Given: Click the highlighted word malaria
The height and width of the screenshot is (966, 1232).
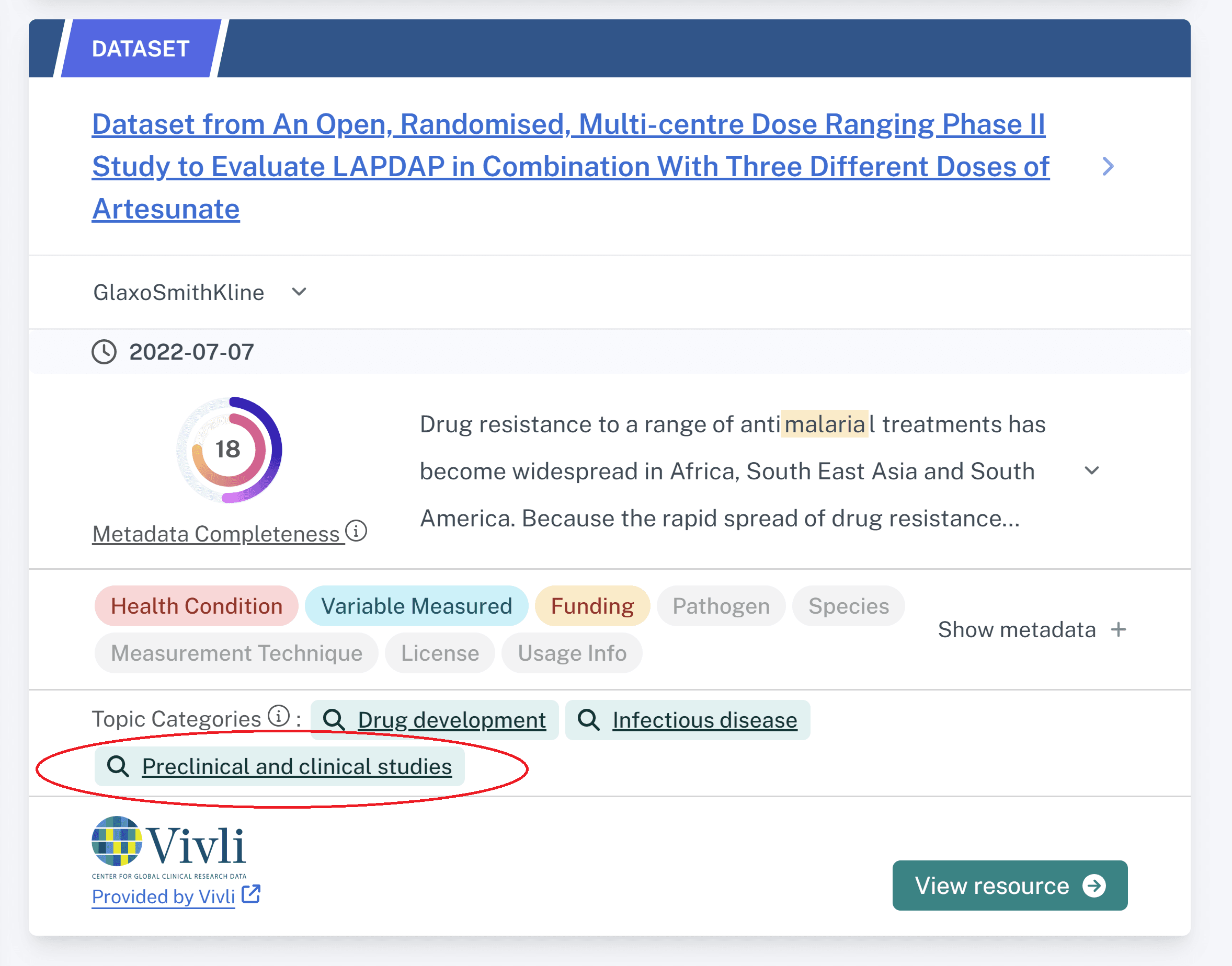Looking at the screenshot, I should (824, 424).
